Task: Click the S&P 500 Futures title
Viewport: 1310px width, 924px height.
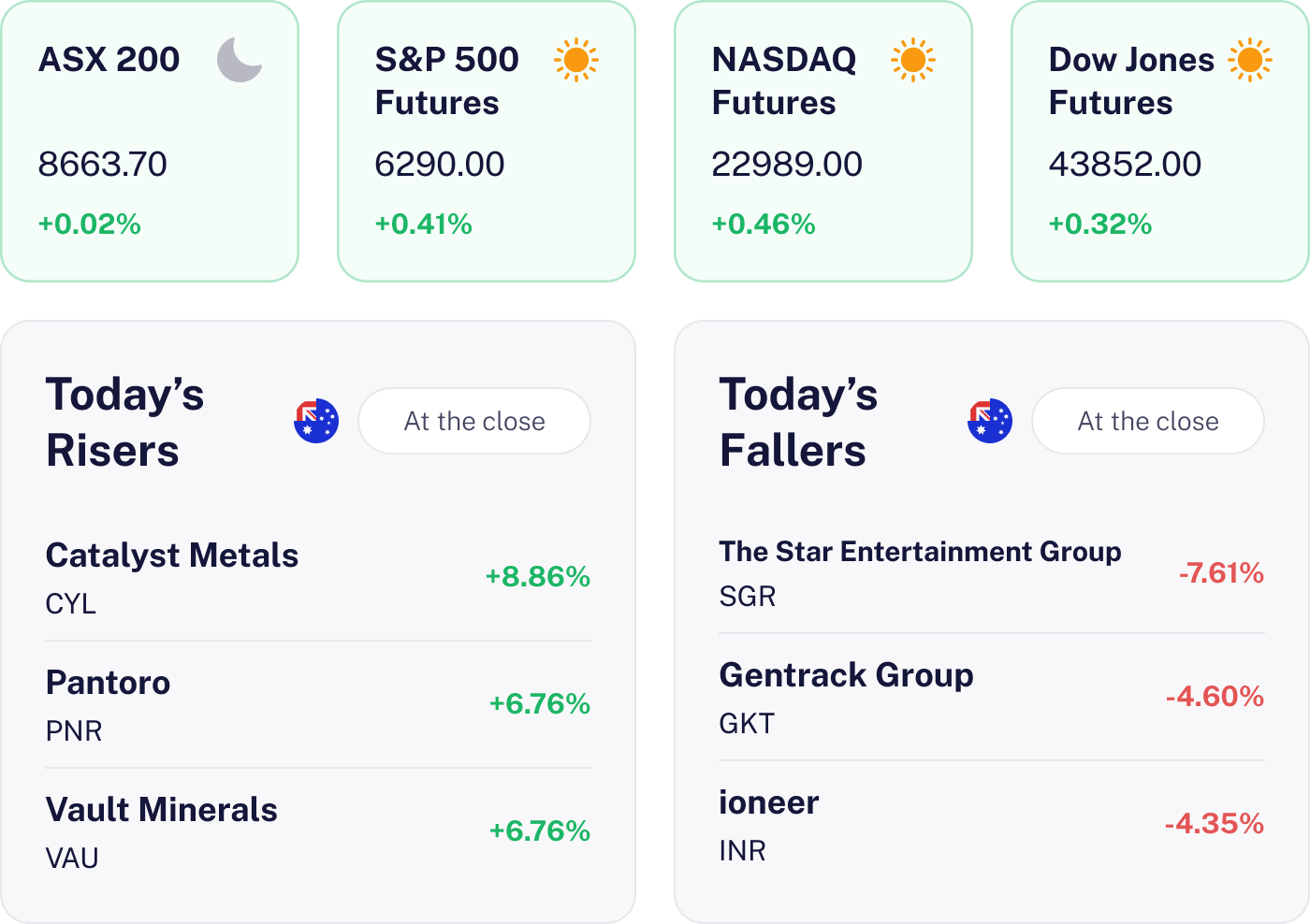Action: pyautogui.click(x=446, y=80)
